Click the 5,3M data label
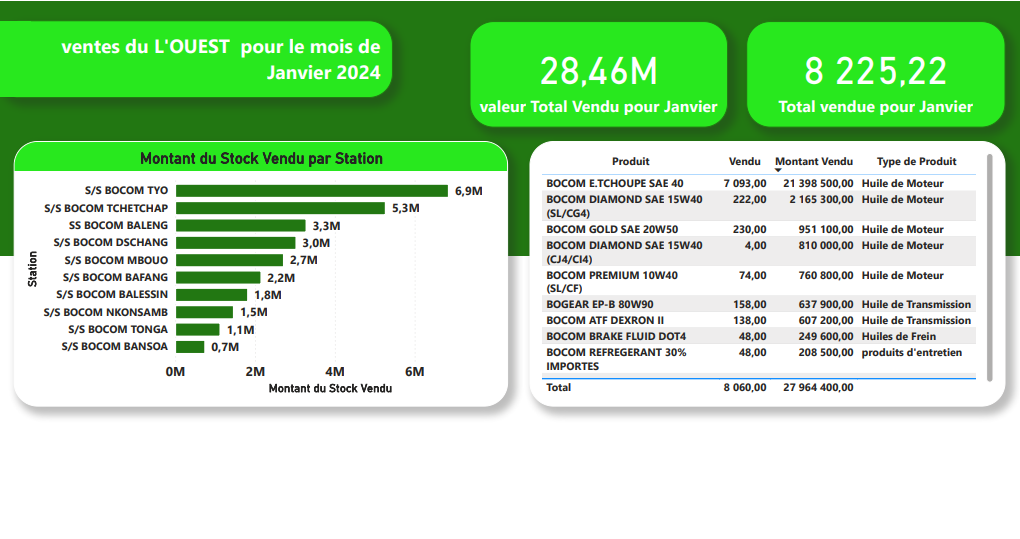This screenshot has height=539, width=1020. (405, 208)
